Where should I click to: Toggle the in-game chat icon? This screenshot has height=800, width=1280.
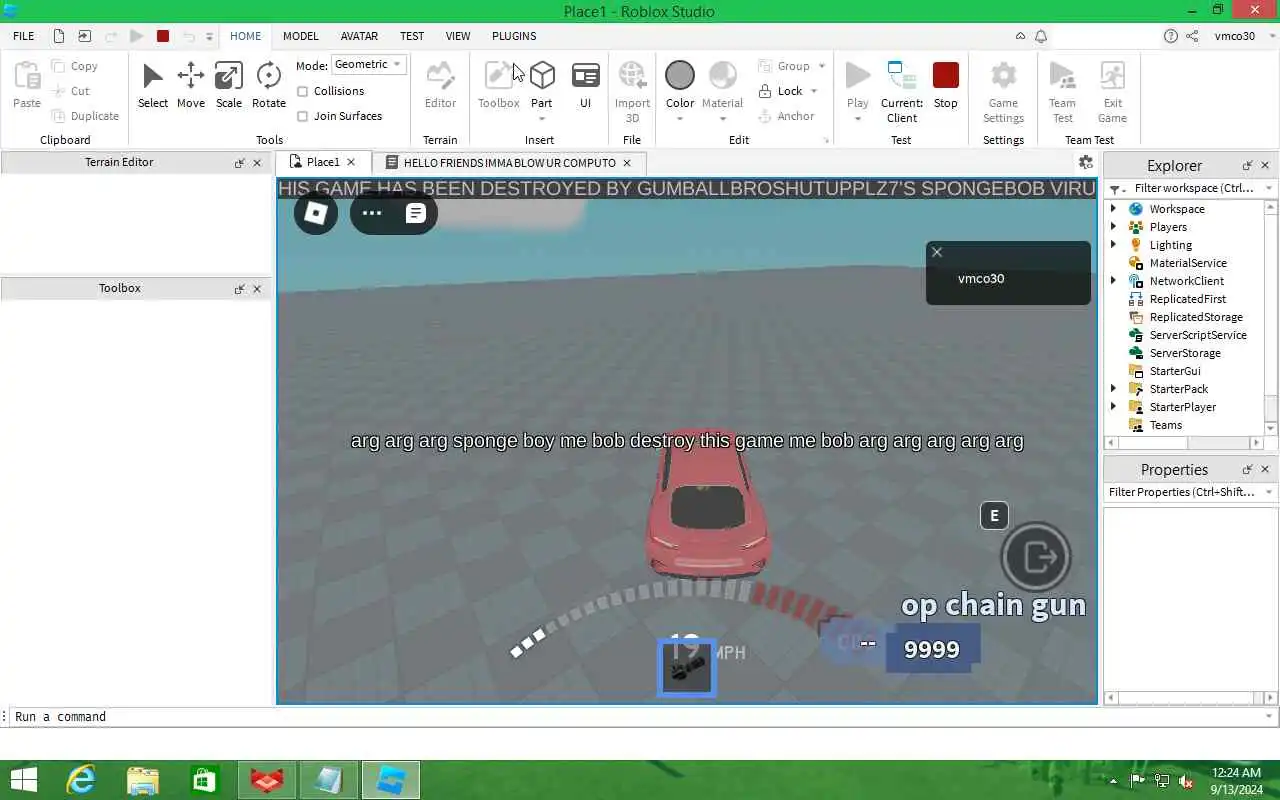[x=416, y=213]
